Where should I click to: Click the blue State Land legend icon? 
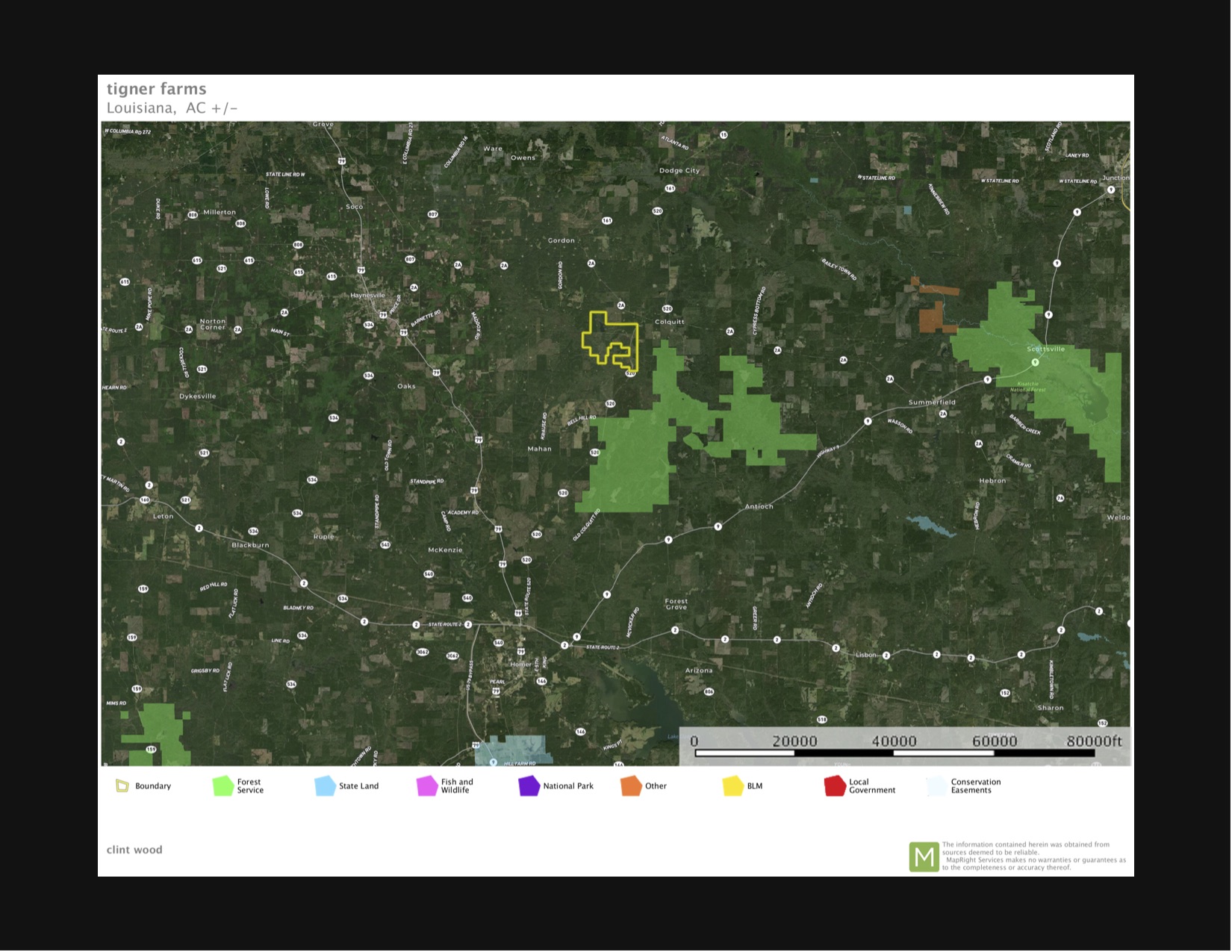[x=325, y=786]
